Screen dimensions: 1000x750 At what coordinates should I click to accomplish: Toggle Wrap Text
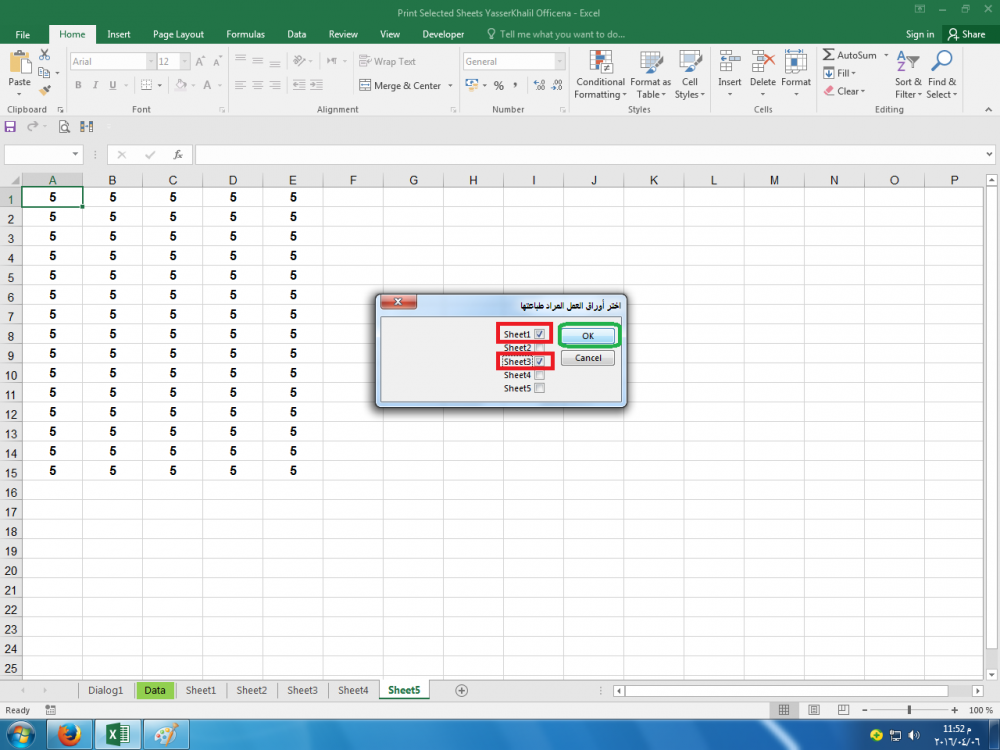pos(387,61)
